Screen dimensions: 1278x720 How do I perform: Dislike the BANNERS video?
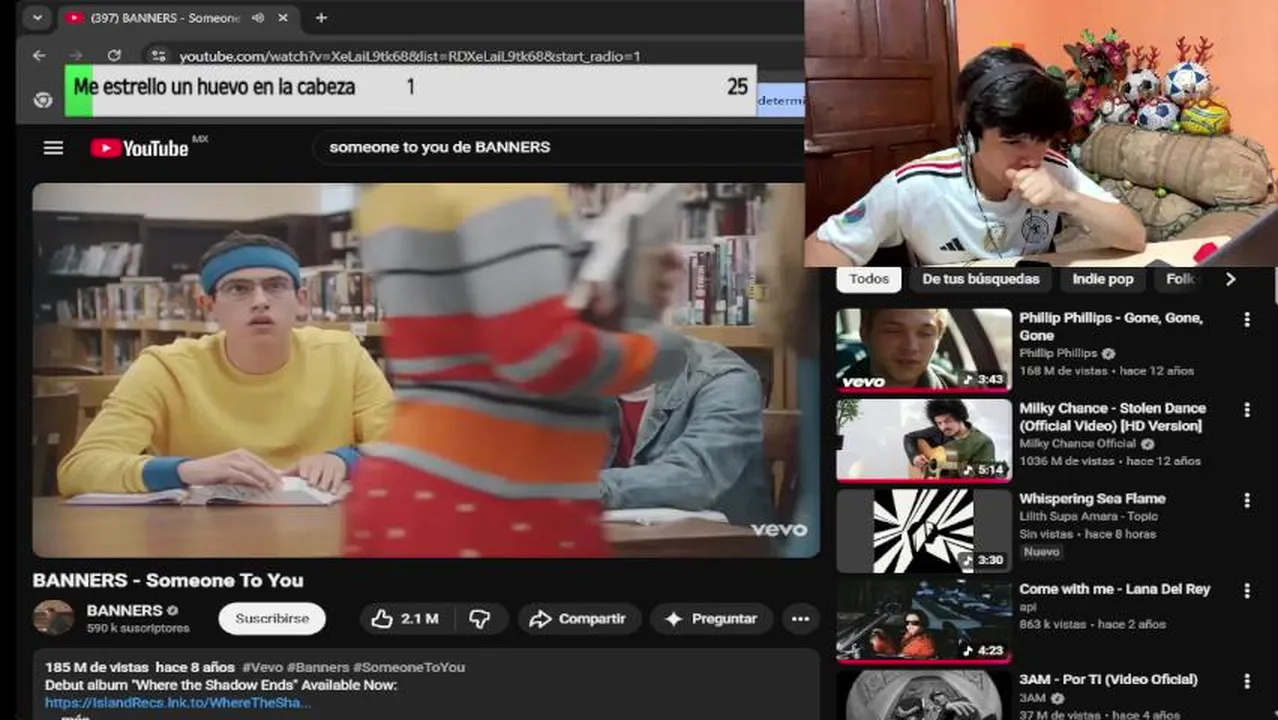click(x=480, y=619)
